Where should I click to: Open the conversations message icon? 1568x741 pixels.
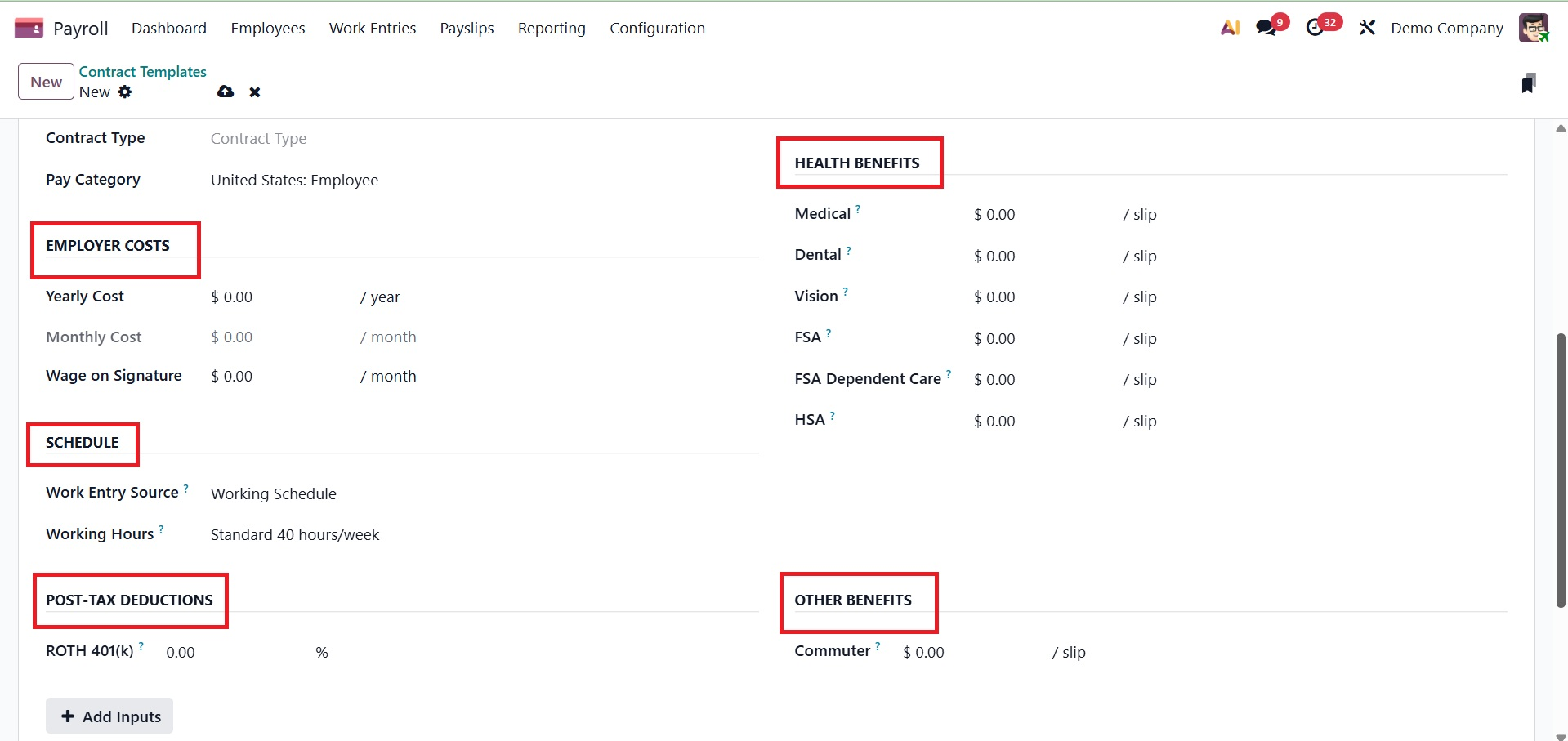[x=1266, y=28]
